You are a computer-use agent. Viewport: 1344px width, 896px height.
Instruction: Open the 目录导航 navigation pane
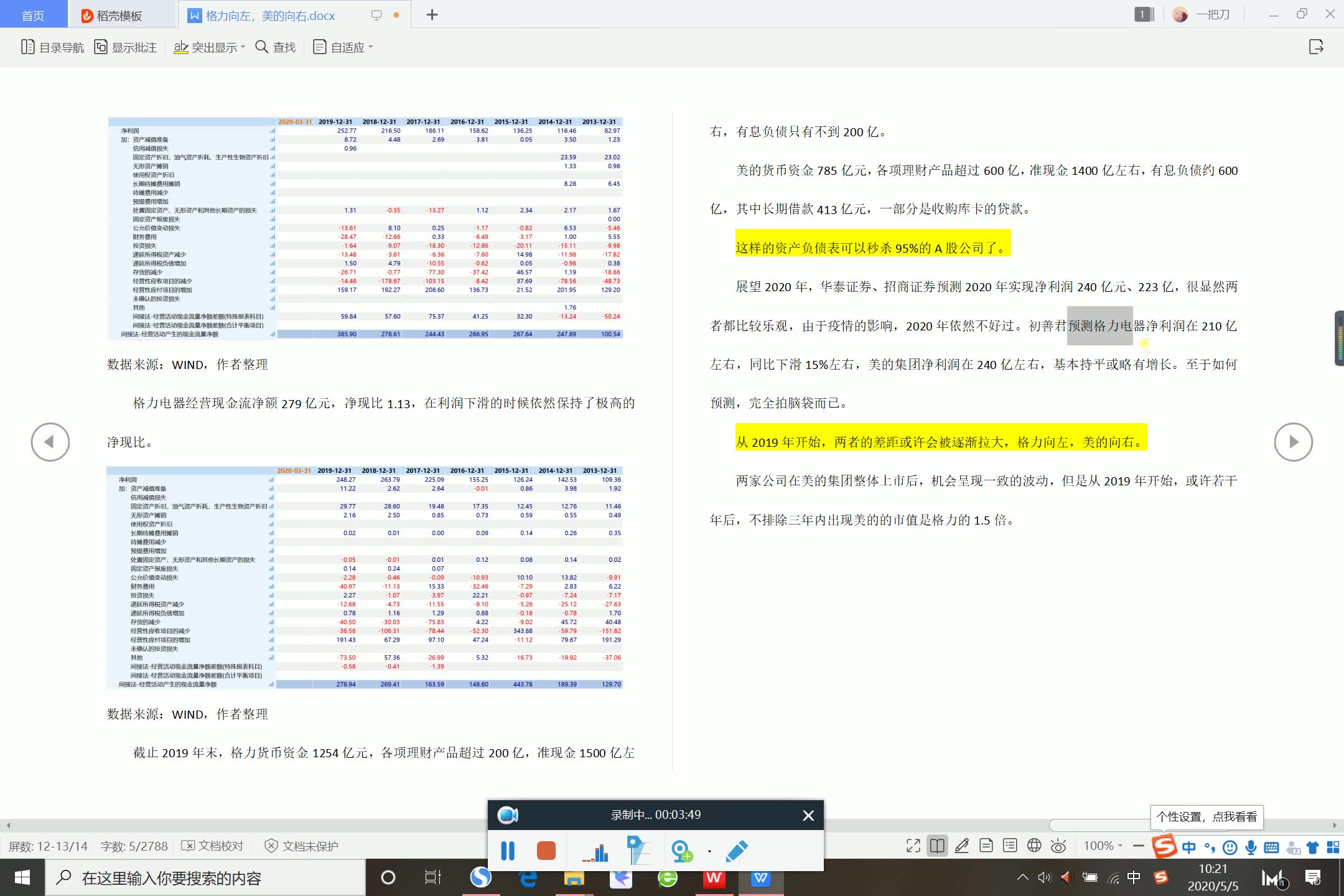(x=52, y=47)
